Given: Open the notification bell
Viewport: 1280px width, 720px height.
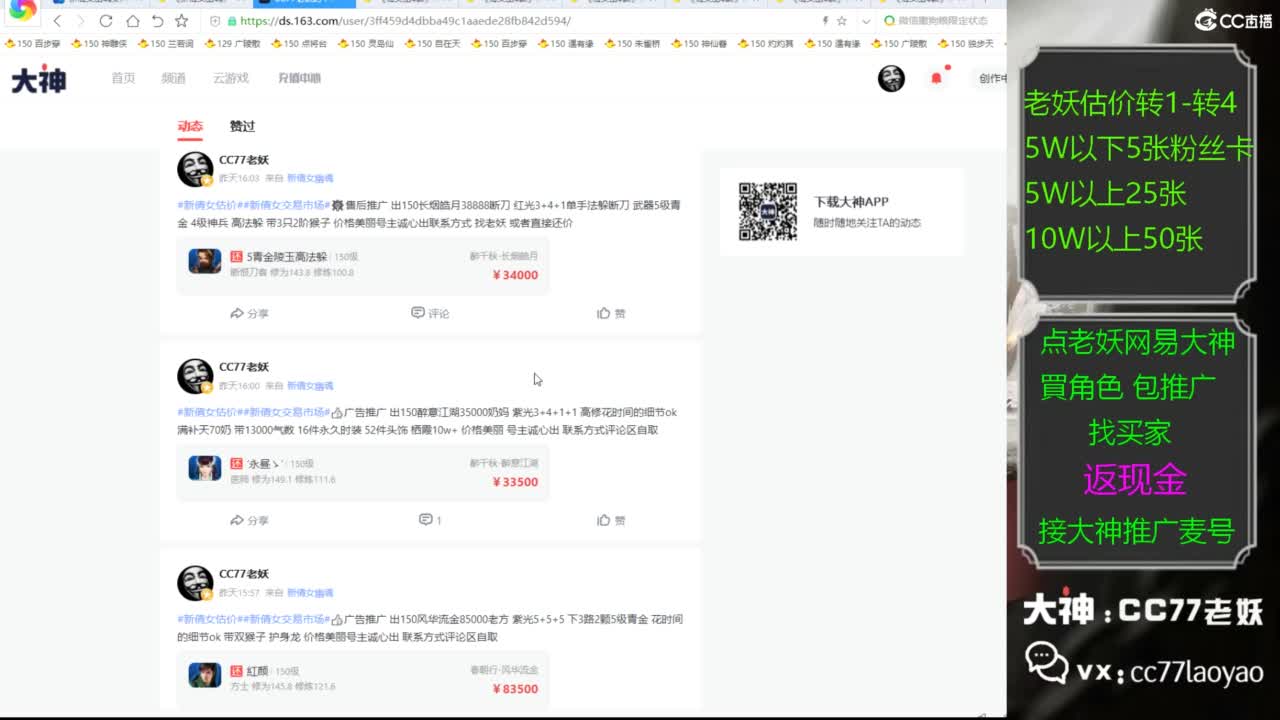Looking at the screenshot, I should [x=938, y=78].
